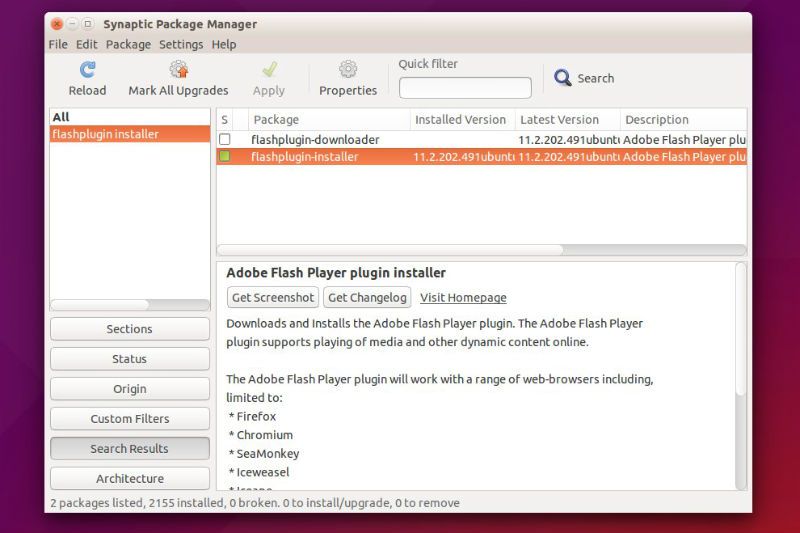
Task: Click the flashplugin-installer description cell
Action: coord(684,157)
